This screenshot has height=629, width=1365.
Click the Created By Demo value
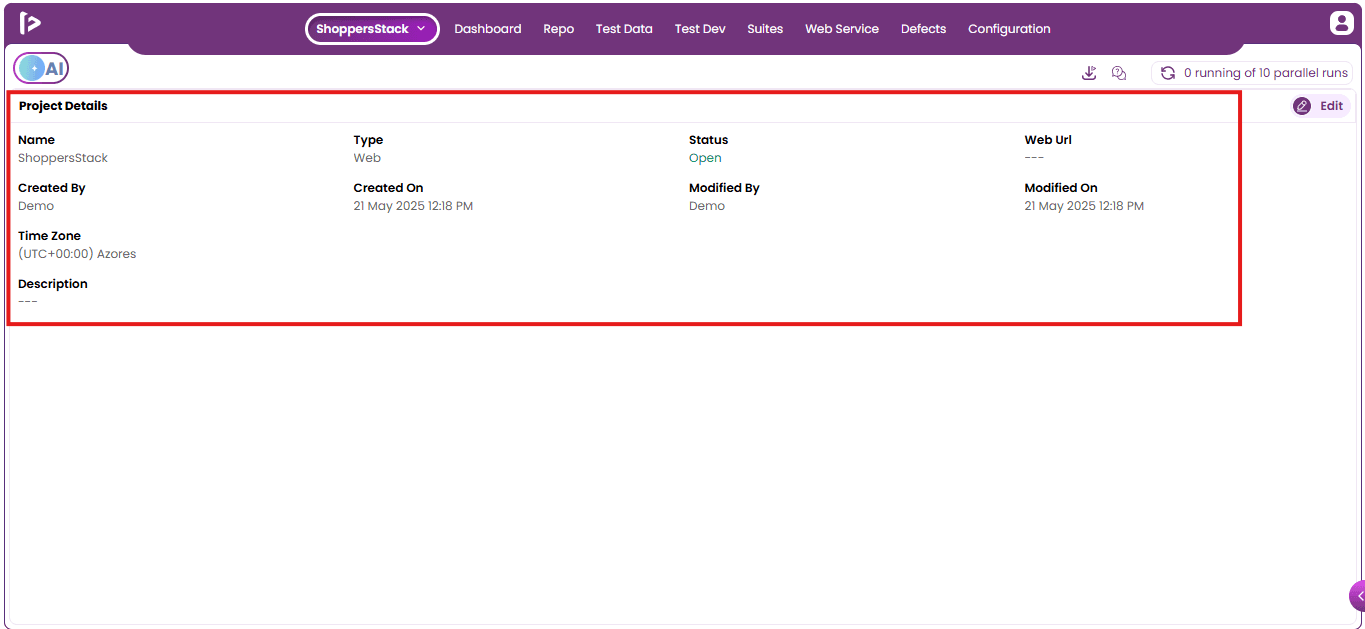(x=36, y=206)
